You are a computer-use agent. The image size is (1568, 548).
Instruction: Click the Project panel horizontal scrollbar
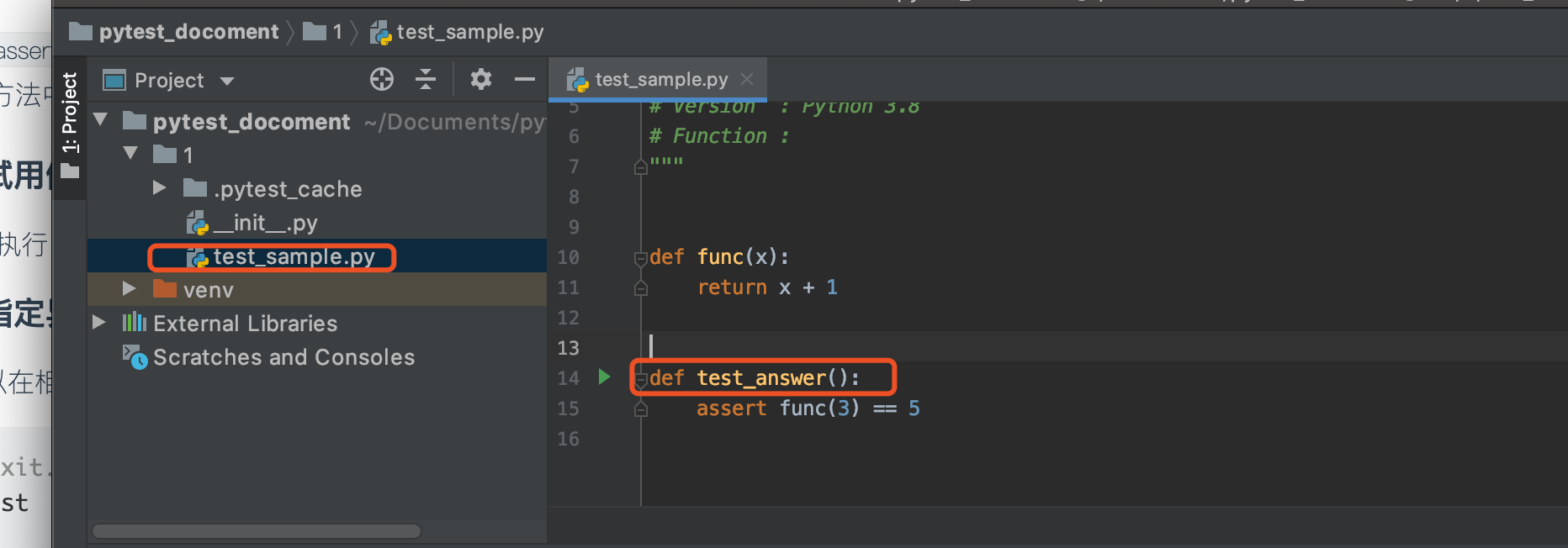pyautogui.click(x=257, y=531)
